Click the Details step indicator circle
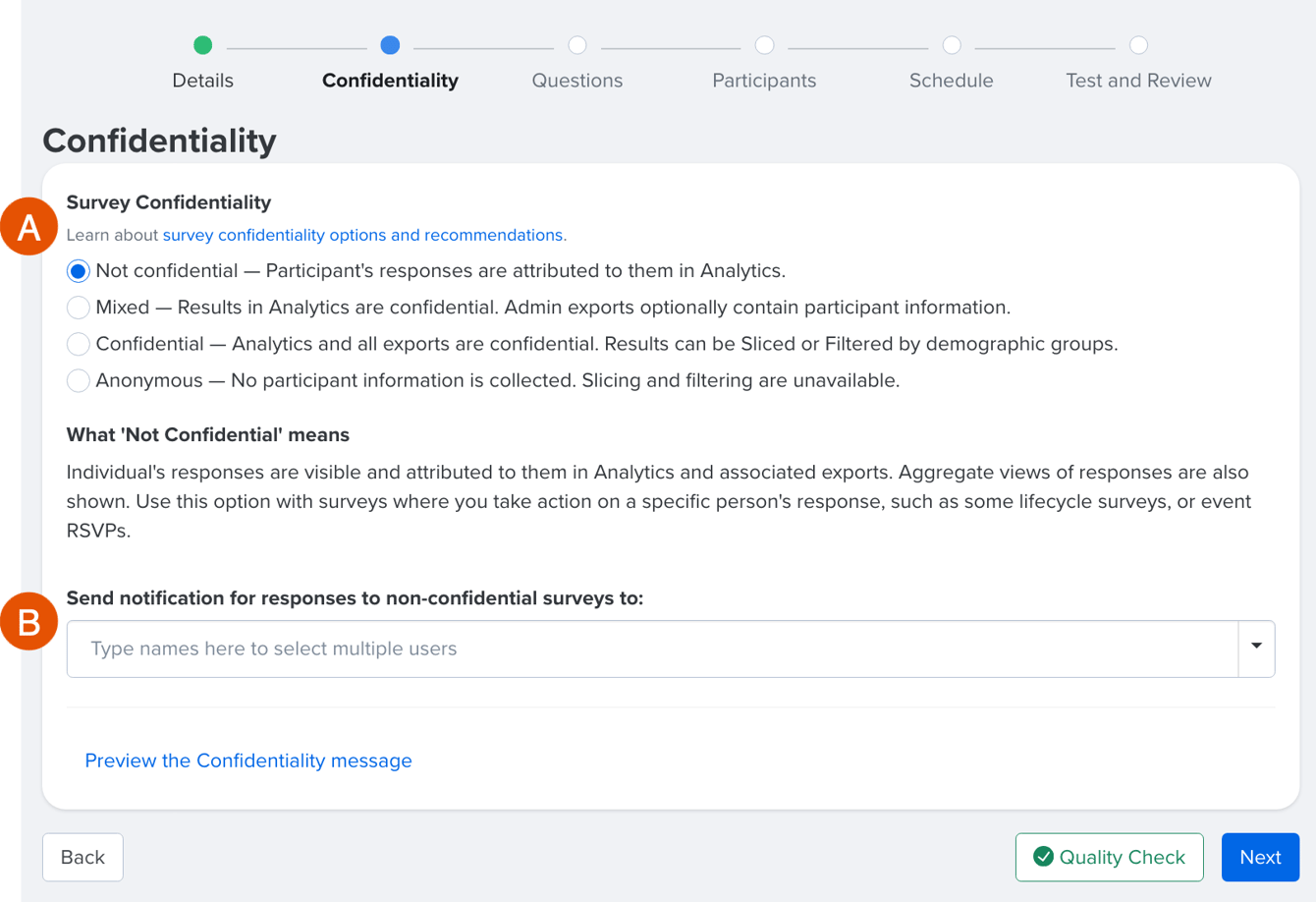 (202, 44)
